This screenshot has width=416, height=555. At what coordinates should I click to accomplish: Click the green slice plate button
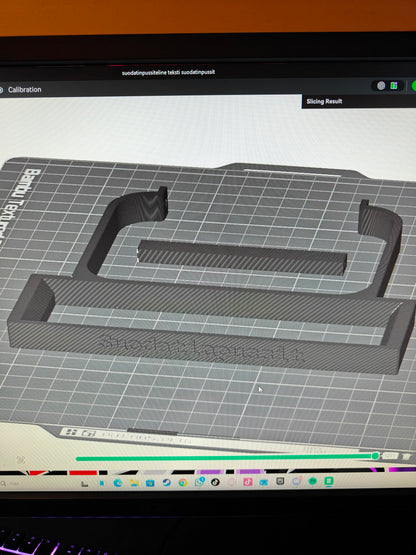click(414, 86)
